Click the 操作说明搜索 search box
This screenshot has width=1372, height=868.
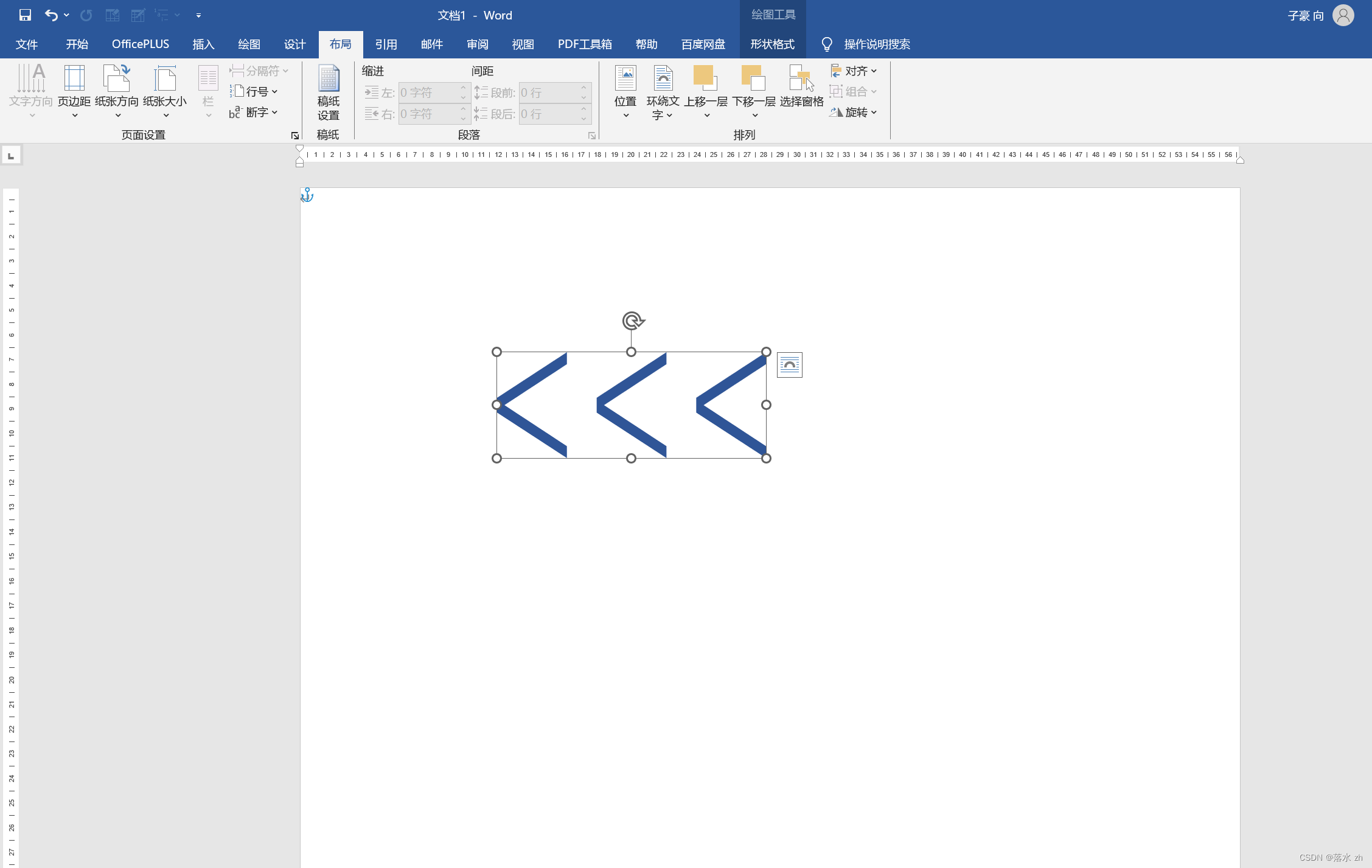(x=876, y=44)
